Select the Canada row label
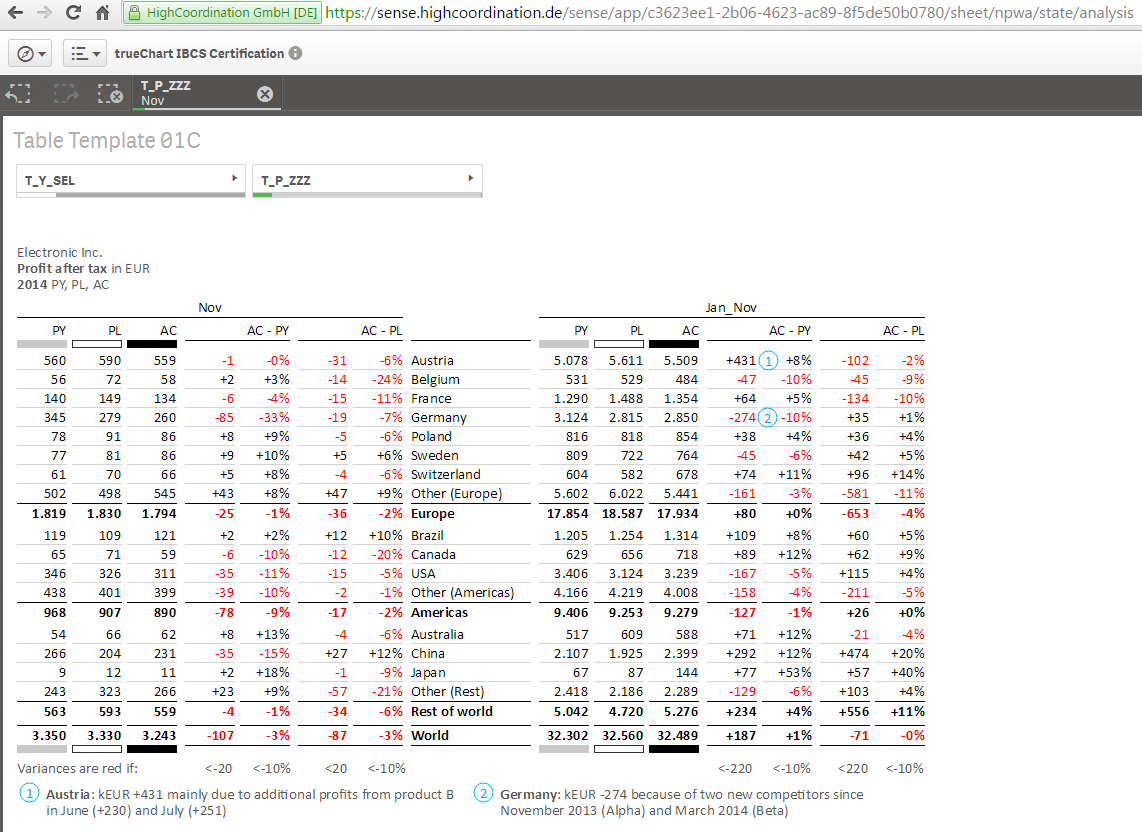Image resolution: width=1142 pixels, height=832 pixels. (433, 554)
